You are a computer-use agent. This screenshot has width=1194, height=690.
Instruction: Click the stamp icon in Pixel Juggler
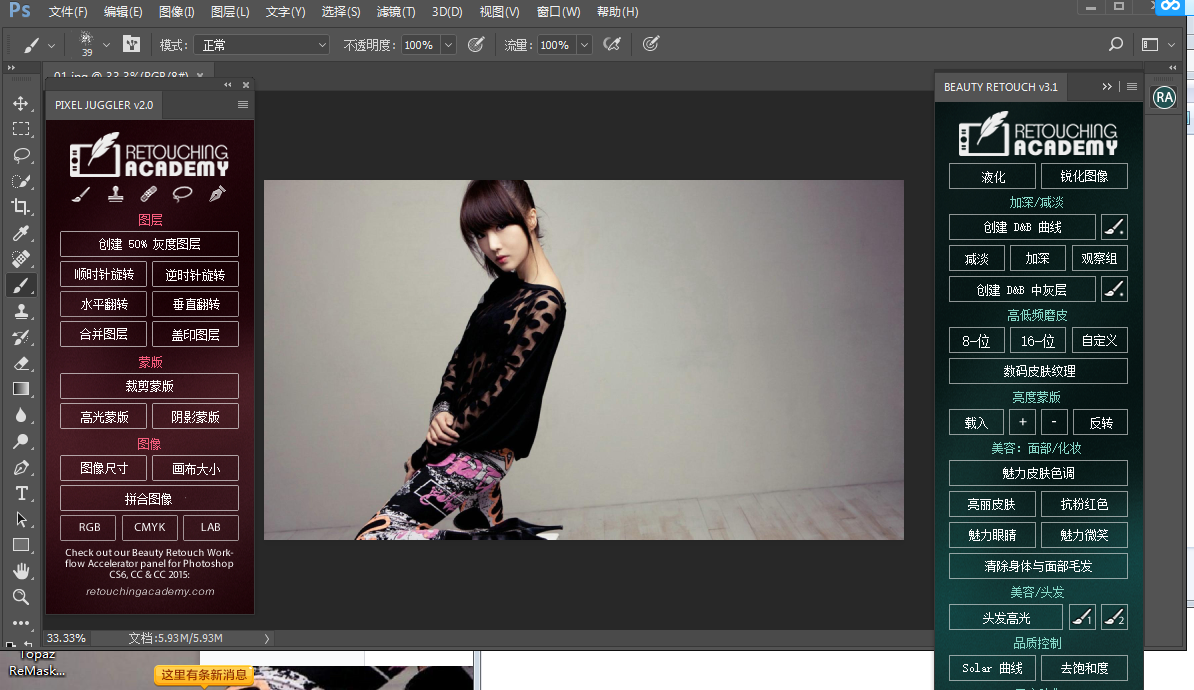coord(116,194)
